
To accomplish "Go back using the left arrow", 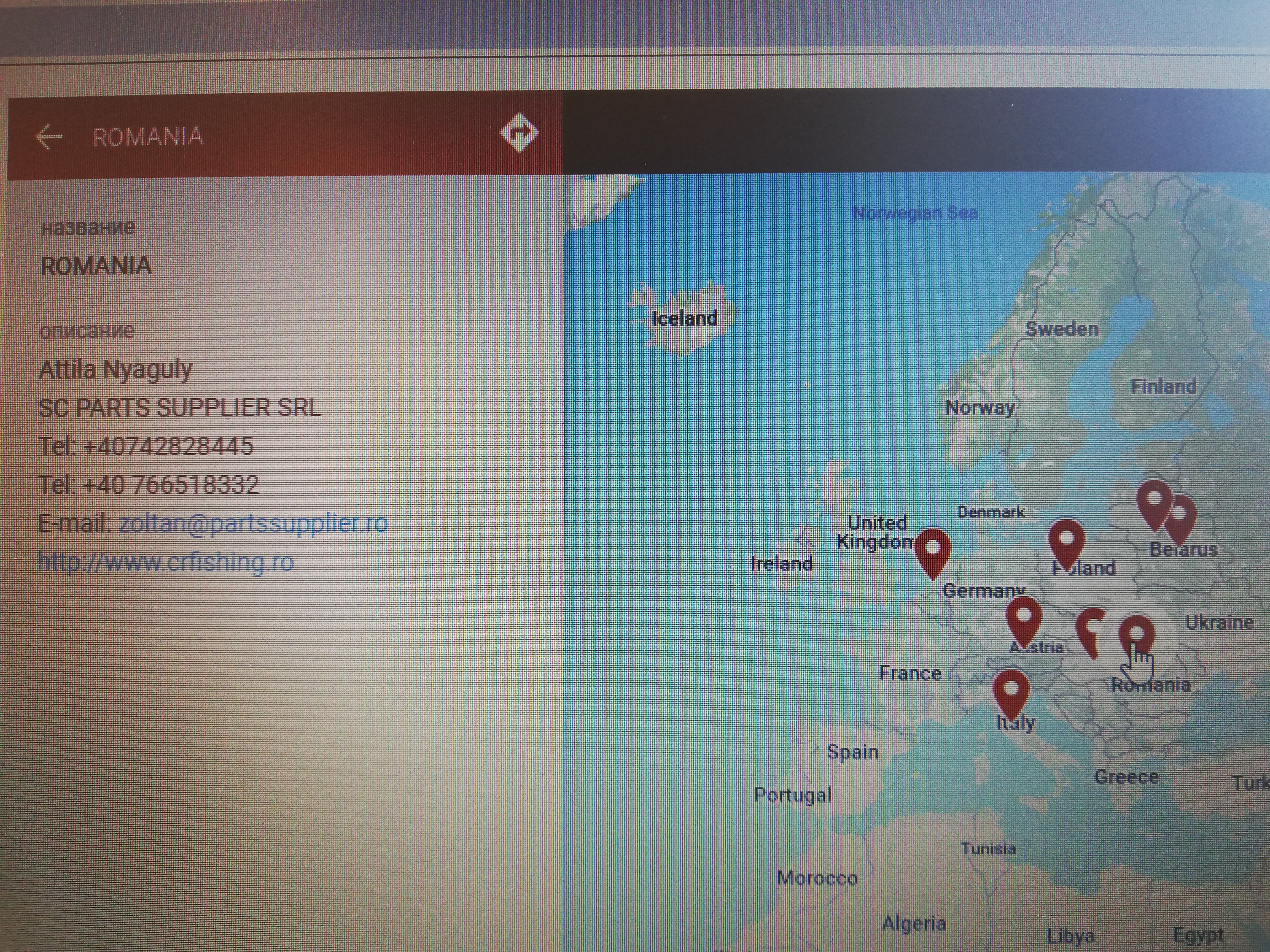I will click(49, 137).
